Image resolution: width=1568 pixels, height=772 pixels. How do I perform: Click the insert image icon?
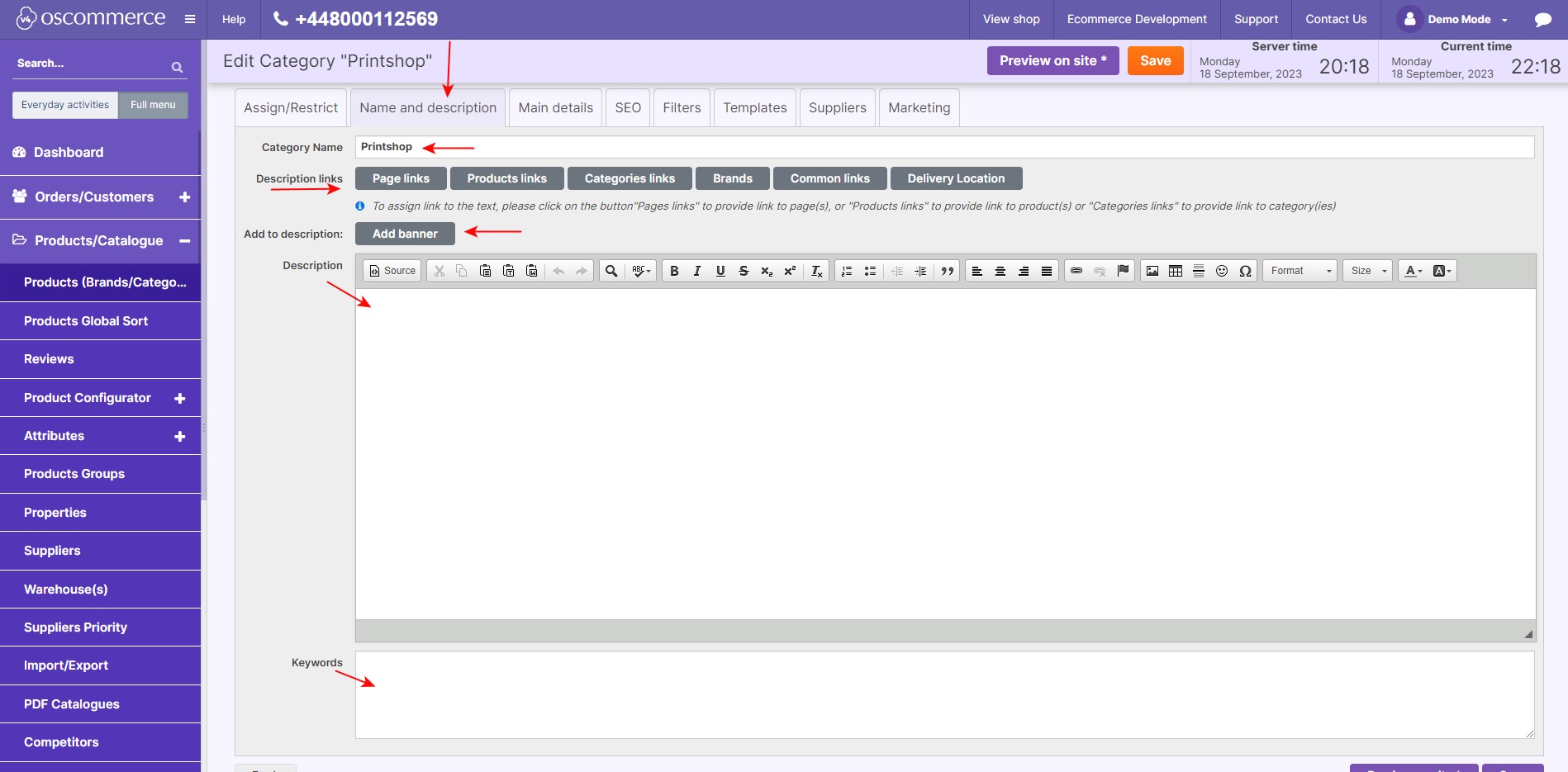point(1152,271)
